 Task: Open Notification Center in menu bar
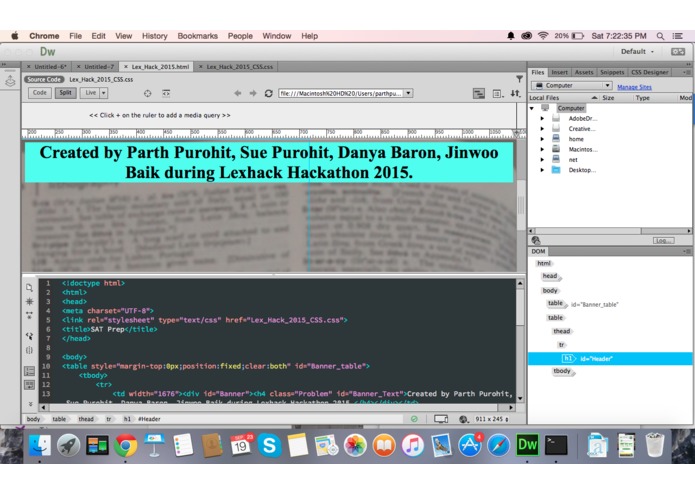pos(677,36)
